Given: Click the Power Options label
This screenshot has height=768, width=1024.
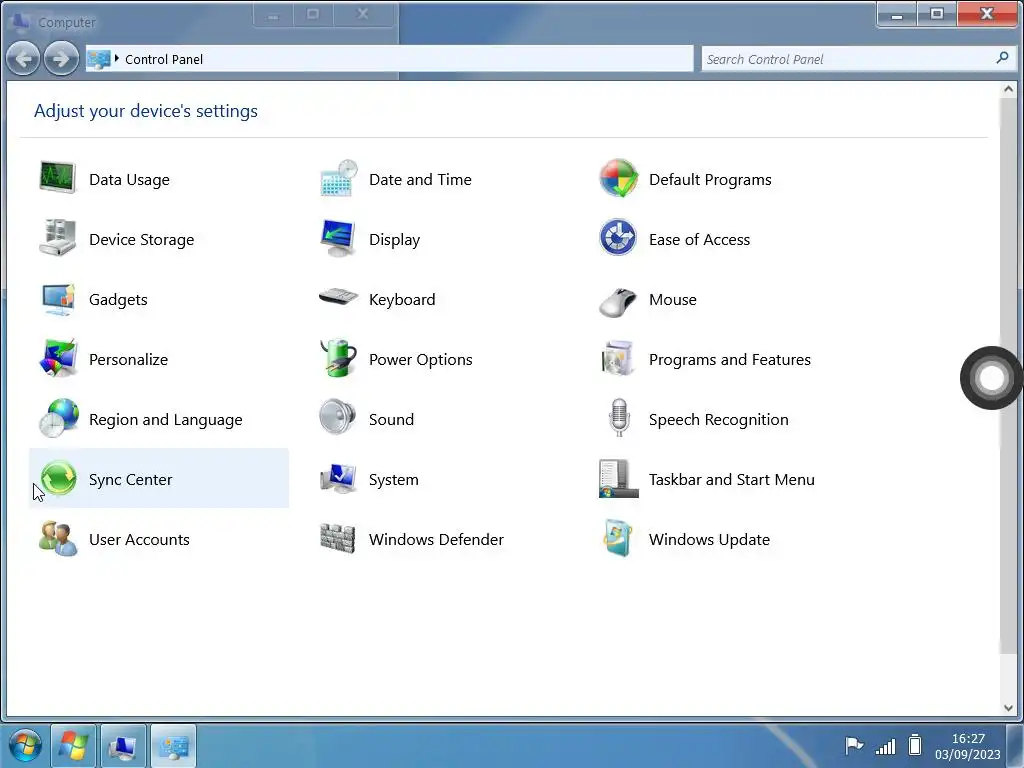Looking at the screenshot, I should (x=421, y=360).
